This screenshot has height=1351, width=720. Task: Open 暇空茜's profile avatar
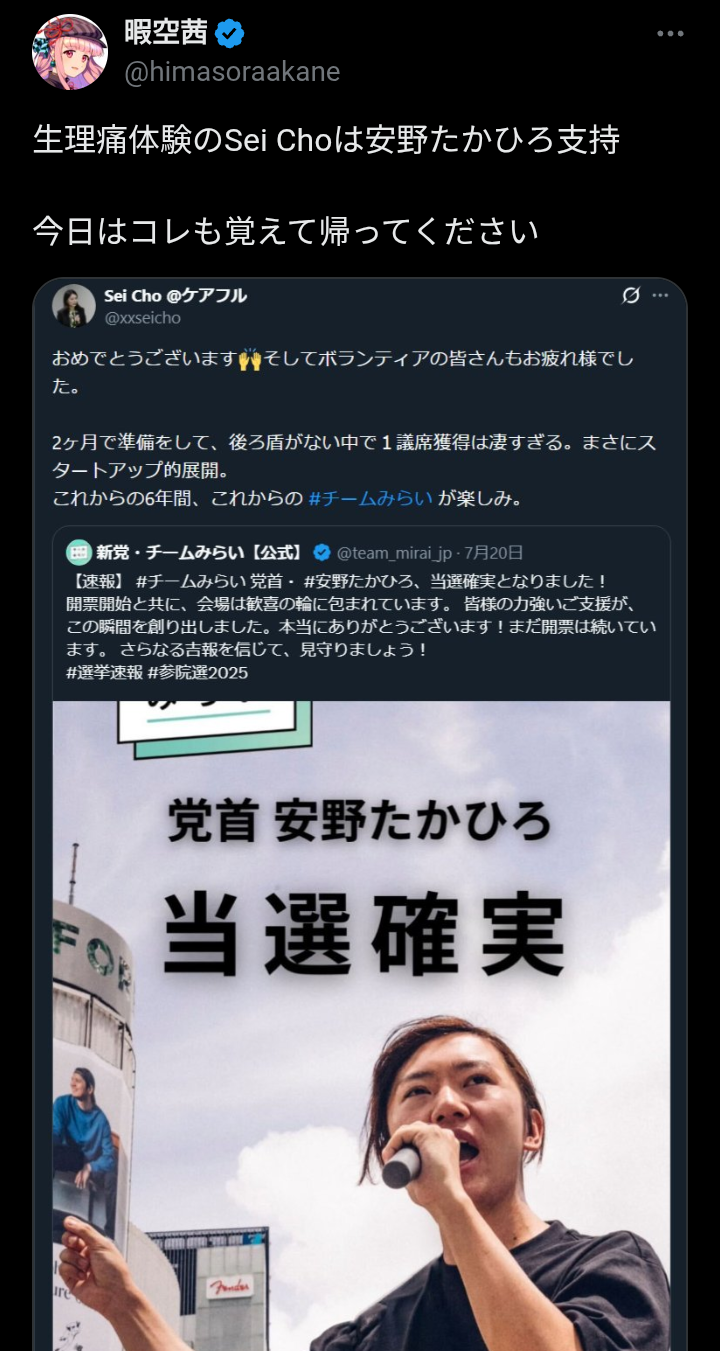[70, 52]
